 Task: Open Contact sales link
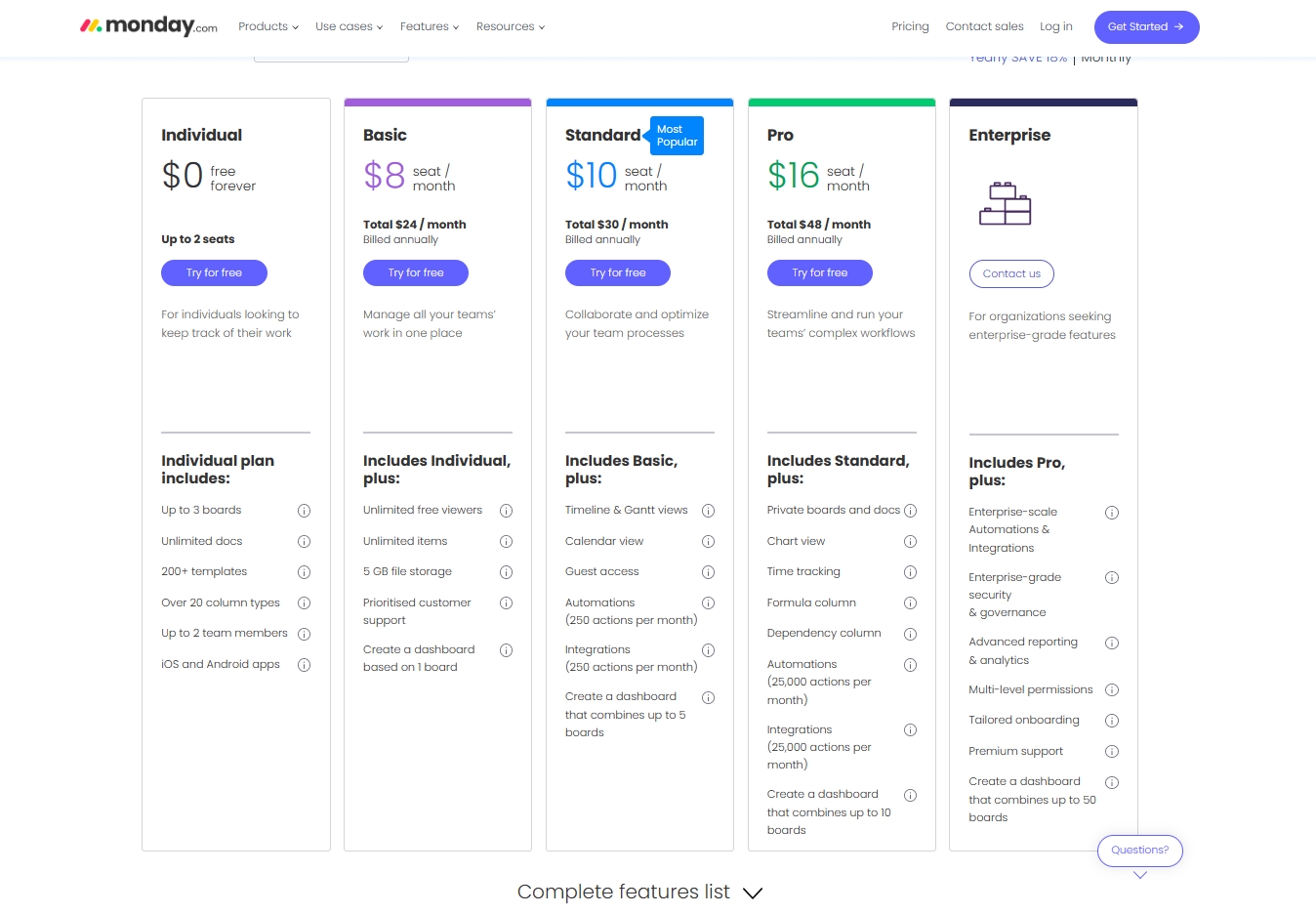(x=984, y=26)
